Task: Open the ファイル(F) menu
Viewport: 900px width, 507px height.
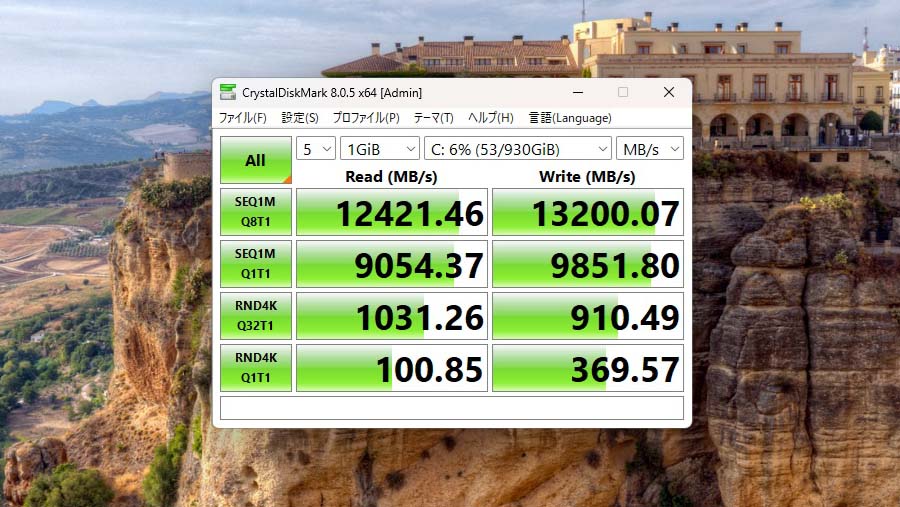Action: [x=243, y=118]
